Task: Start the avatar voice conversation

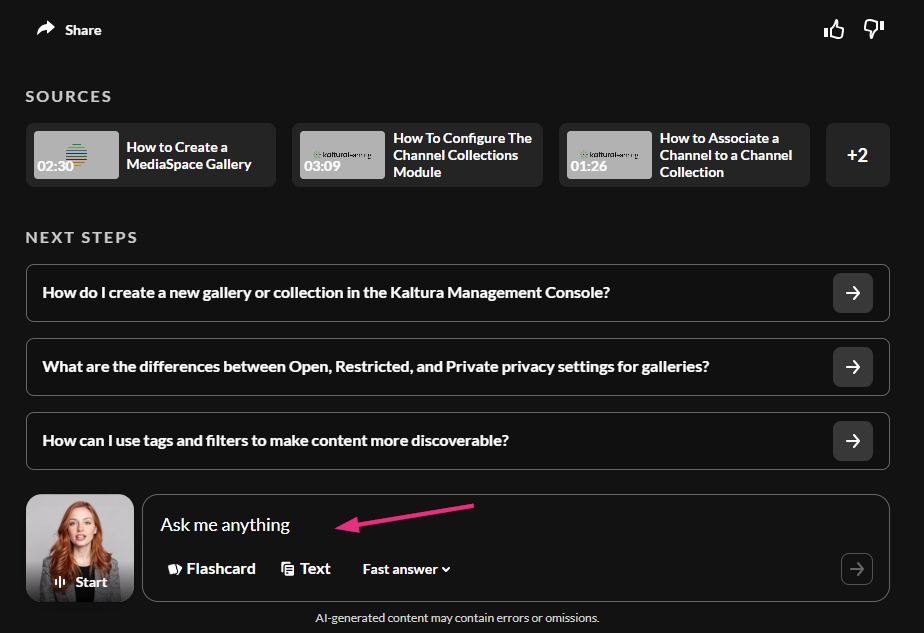Action: pyautogui.click(x=80, y=548)
